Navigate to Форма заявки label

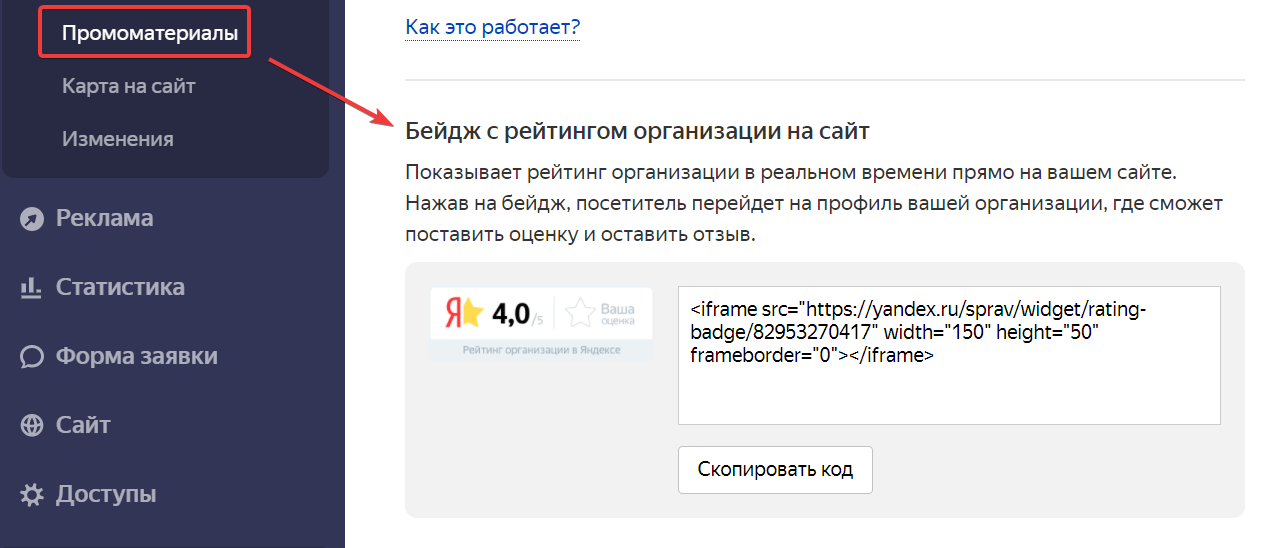point(136,356)
